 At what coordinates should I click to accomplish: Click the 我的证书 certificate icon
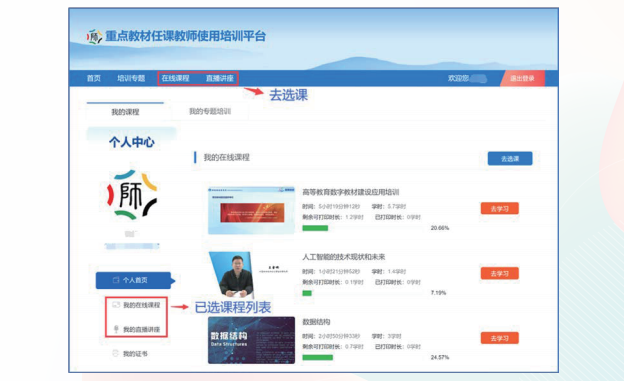click(115, 353)
